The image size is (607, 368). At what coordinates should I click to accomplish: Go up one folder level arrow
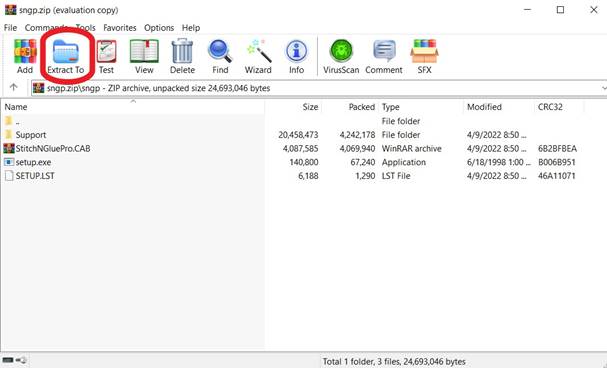pos(14,87)
